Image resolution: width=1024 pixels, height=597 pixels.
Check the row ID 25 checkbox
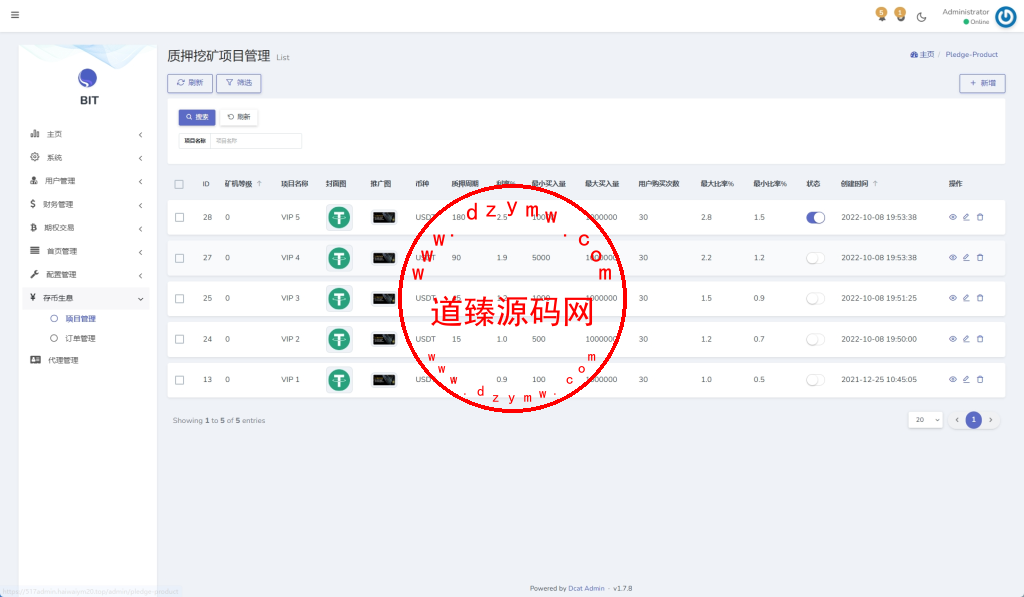point(180,298)
